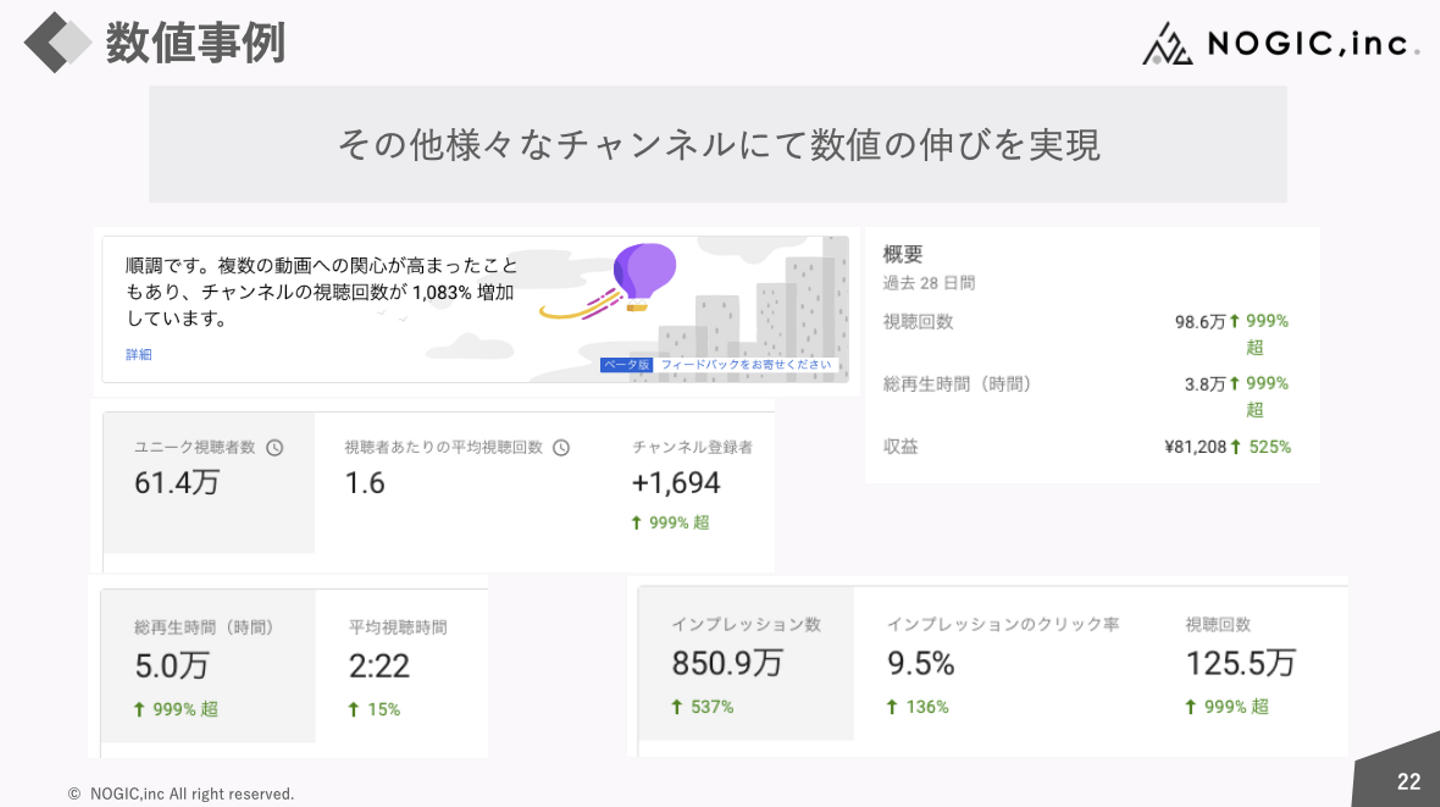Click the blue ベータ版 badge
The image size is (1440, 807).
pyautogui.click(x=626, y=365)
